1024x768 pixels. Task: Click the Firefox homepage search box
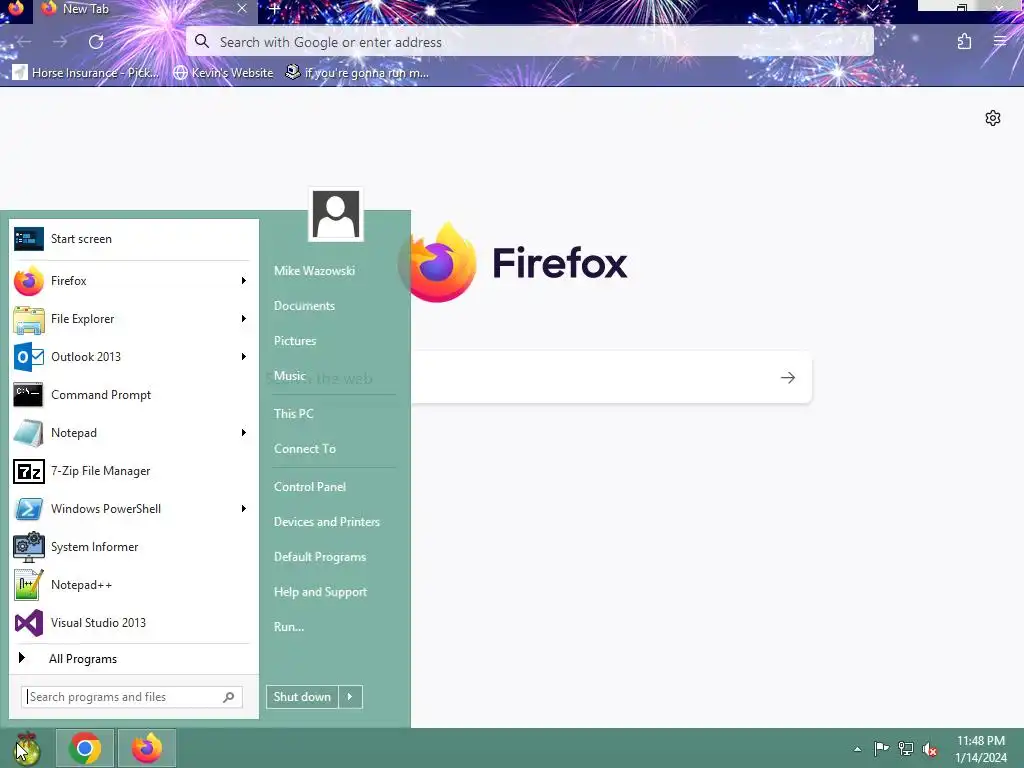point(611,377)
